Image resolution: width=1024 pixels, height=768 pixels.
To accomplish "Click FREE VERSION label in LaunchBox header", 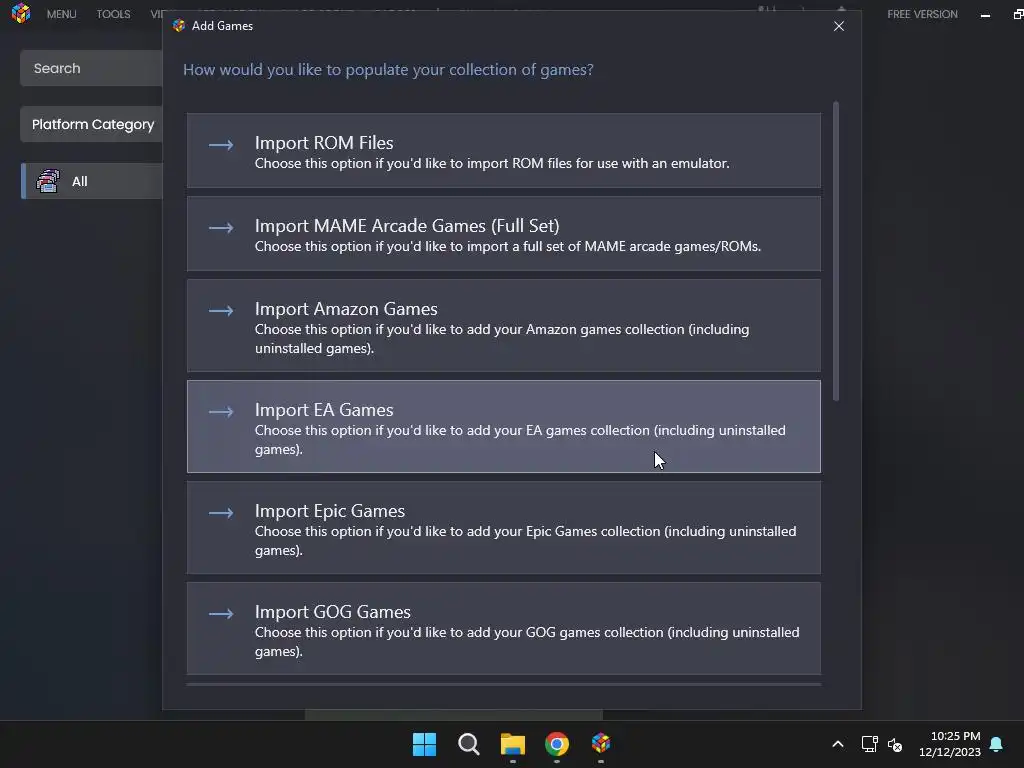I will click(922, 14).
